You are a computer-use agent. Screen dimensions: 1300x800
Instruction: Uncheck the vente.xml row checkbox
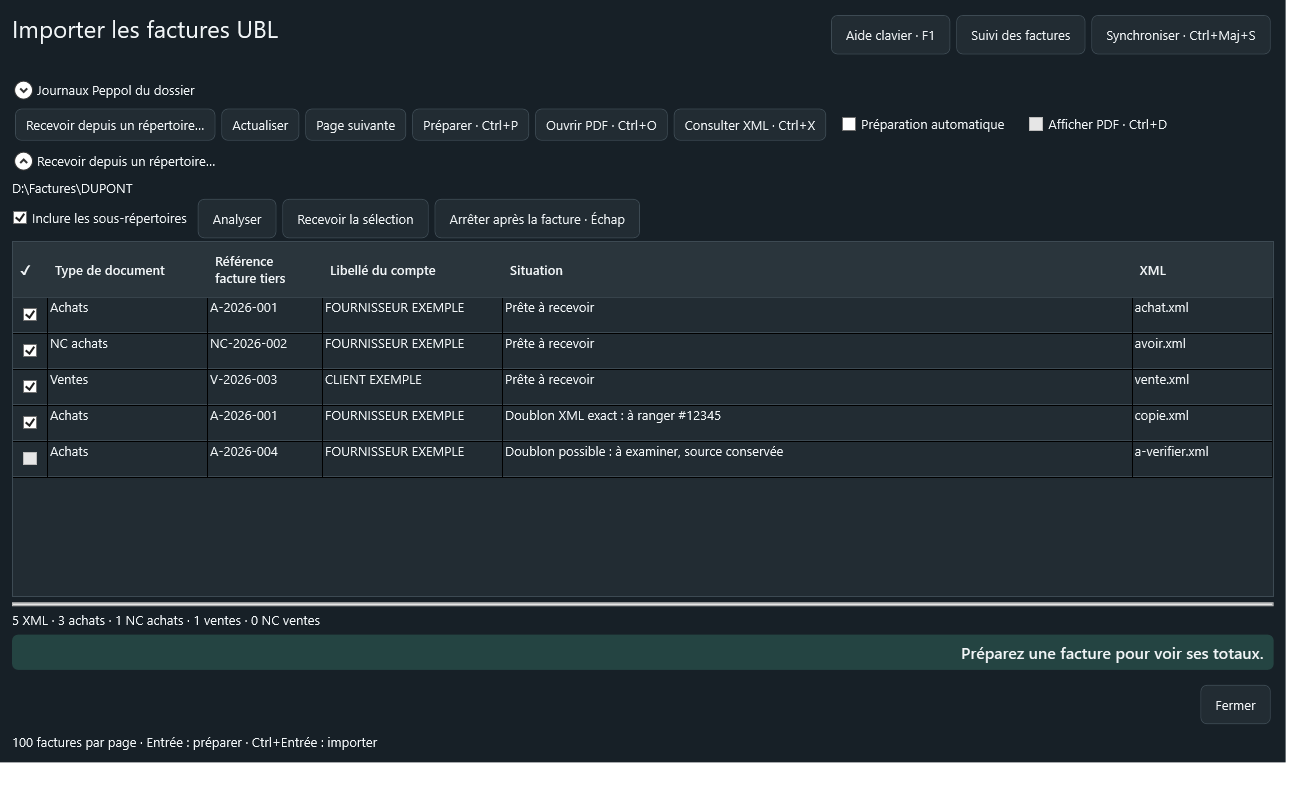30,387
